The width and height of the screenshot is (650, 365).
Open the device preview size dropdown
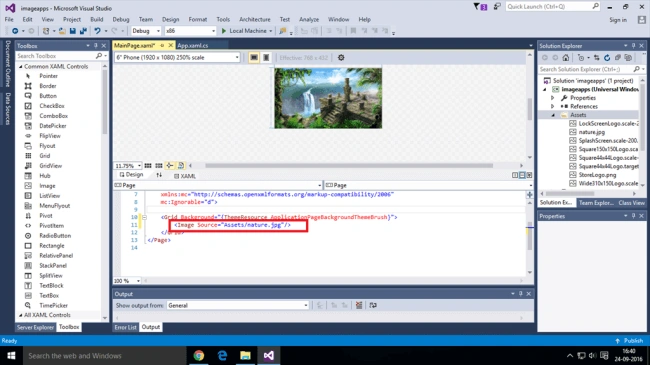tap(177, 58)
